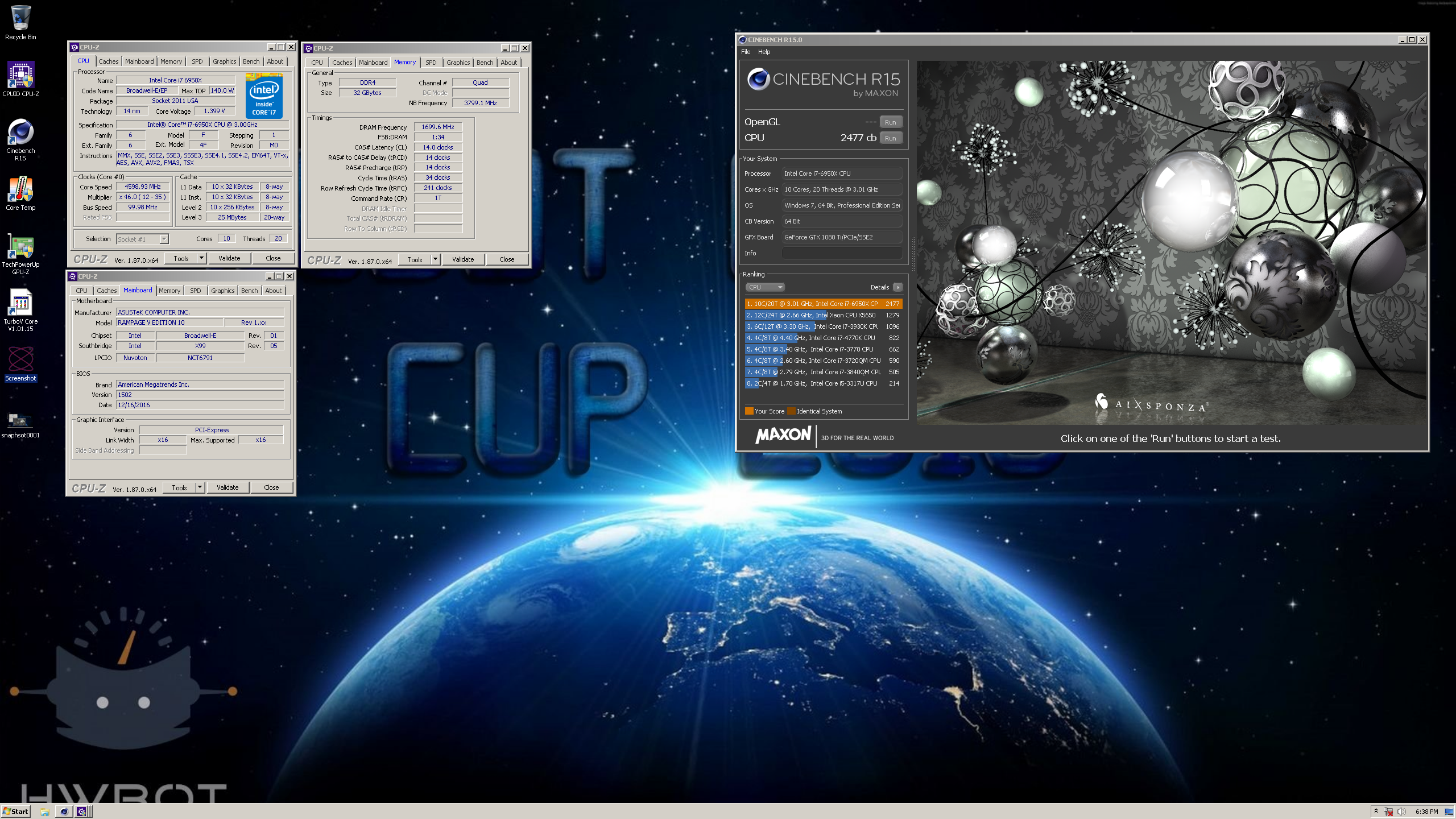1456x819 pixels.
Task: Show hidden system tray icons
Action: [x=1376, y=811]
